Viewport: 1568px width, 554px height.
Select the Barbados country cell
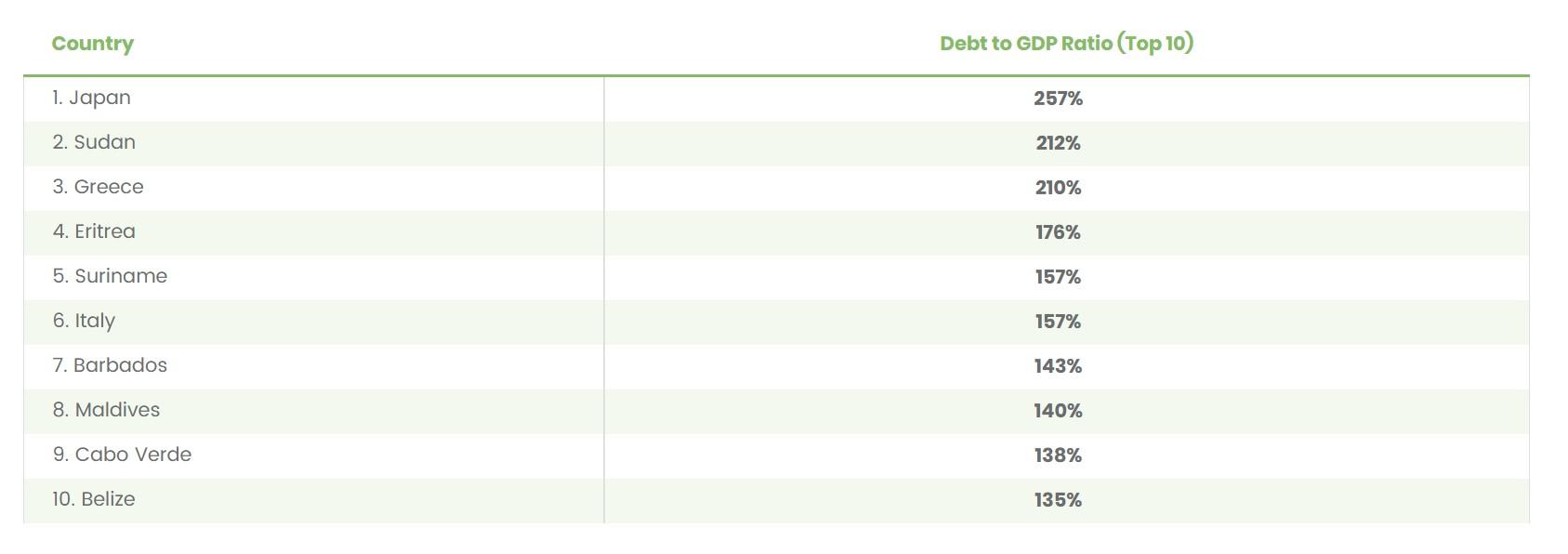click(110, 365)
